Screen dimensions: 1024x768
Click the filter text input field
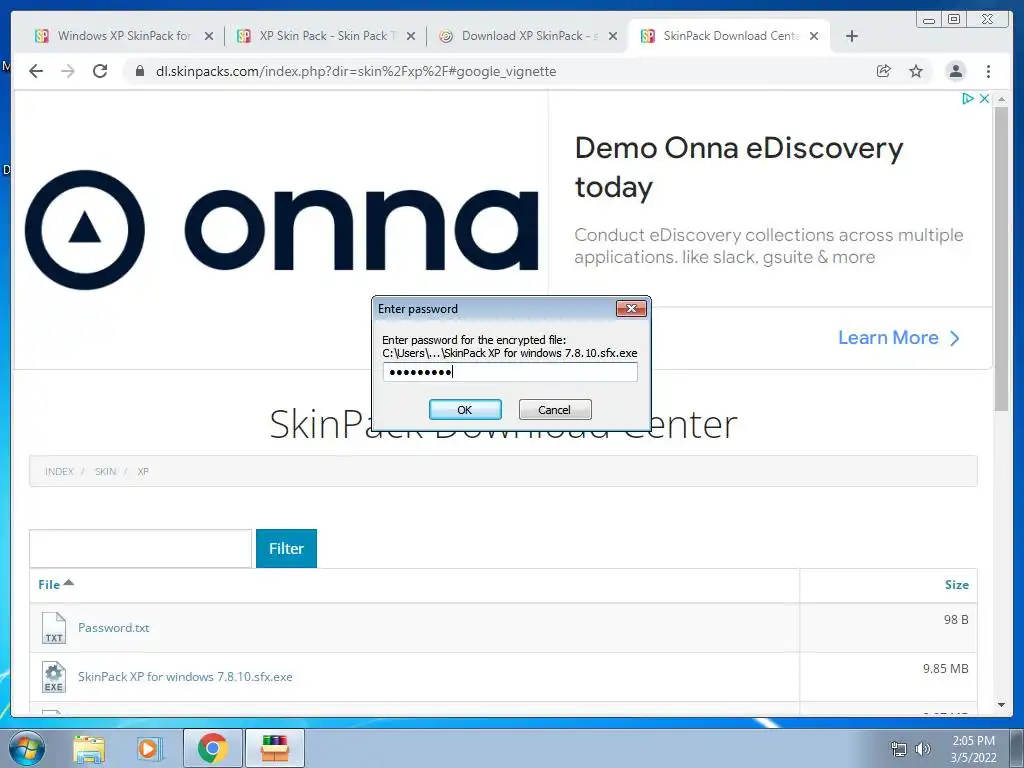(x=140, y=549)
